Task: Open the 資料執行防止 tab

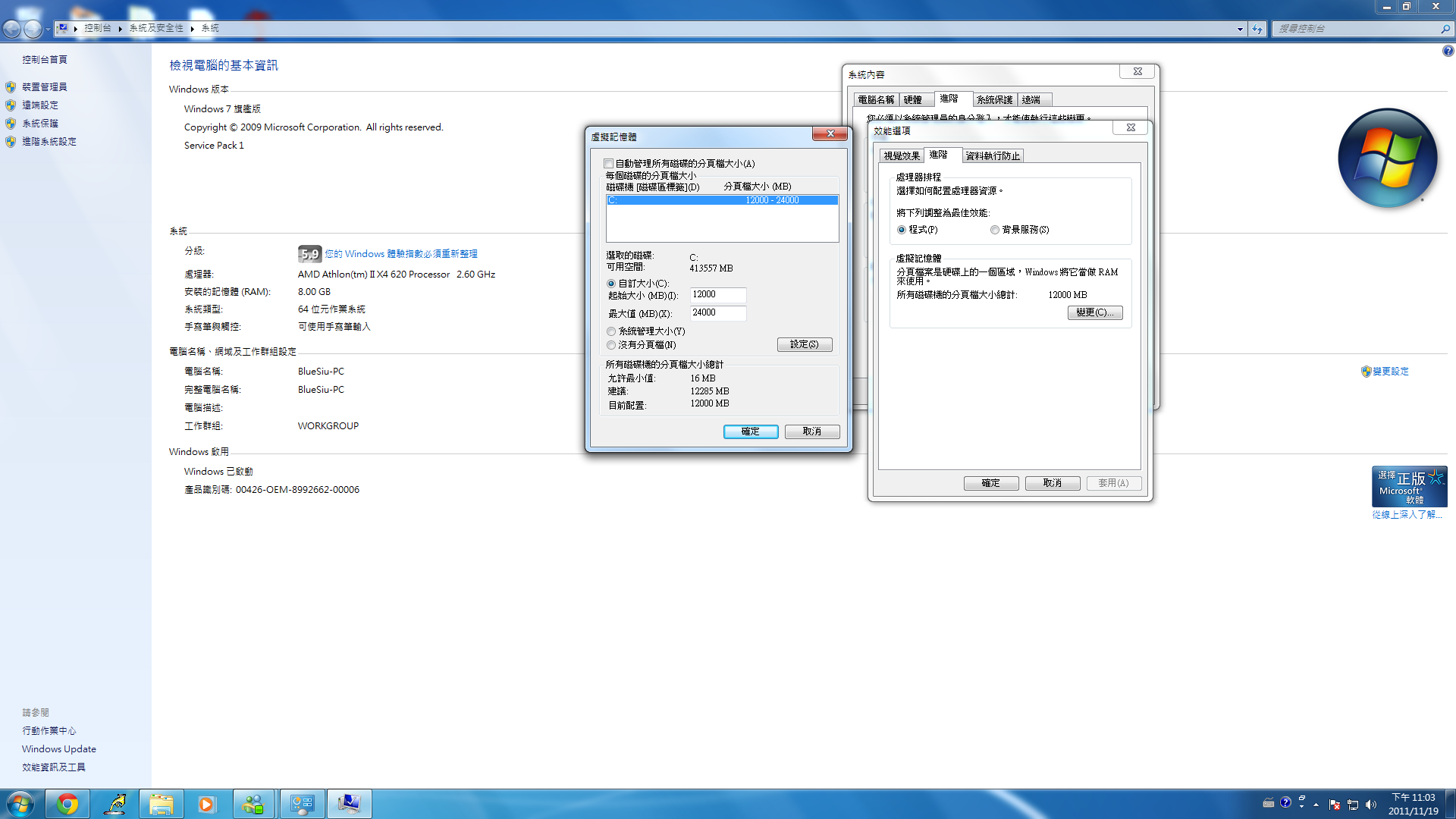Action: point(993,156)
